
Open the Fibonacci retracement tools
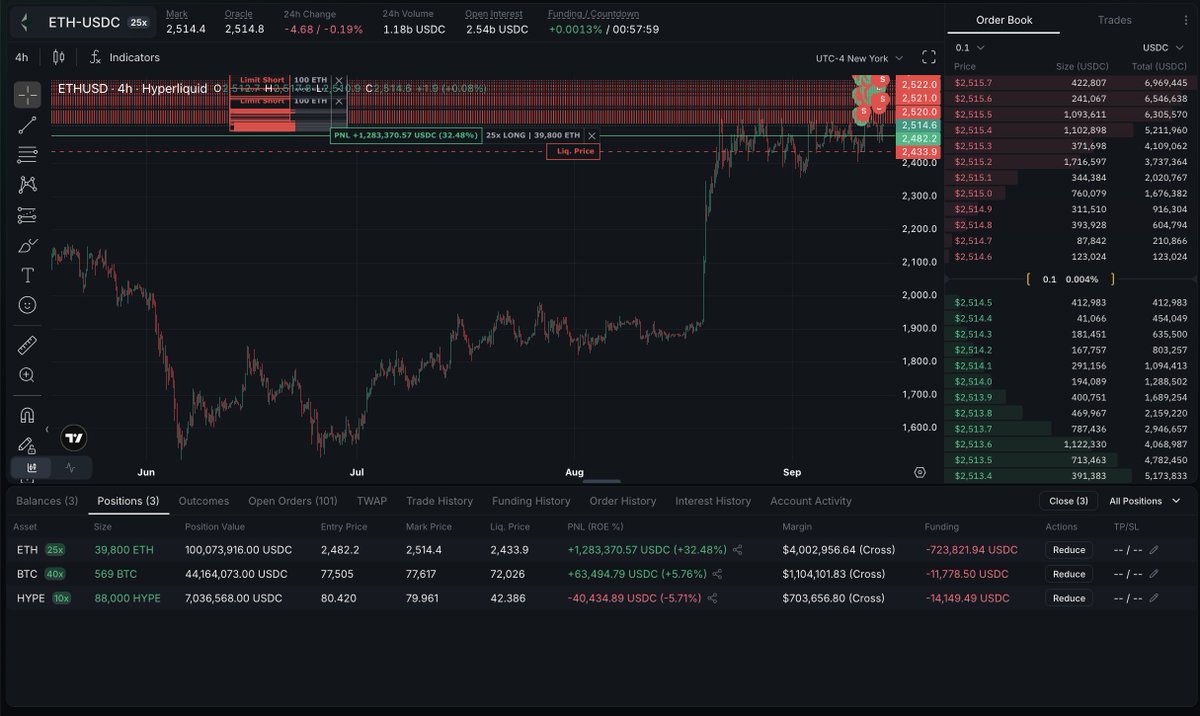(x=27, y=155)
